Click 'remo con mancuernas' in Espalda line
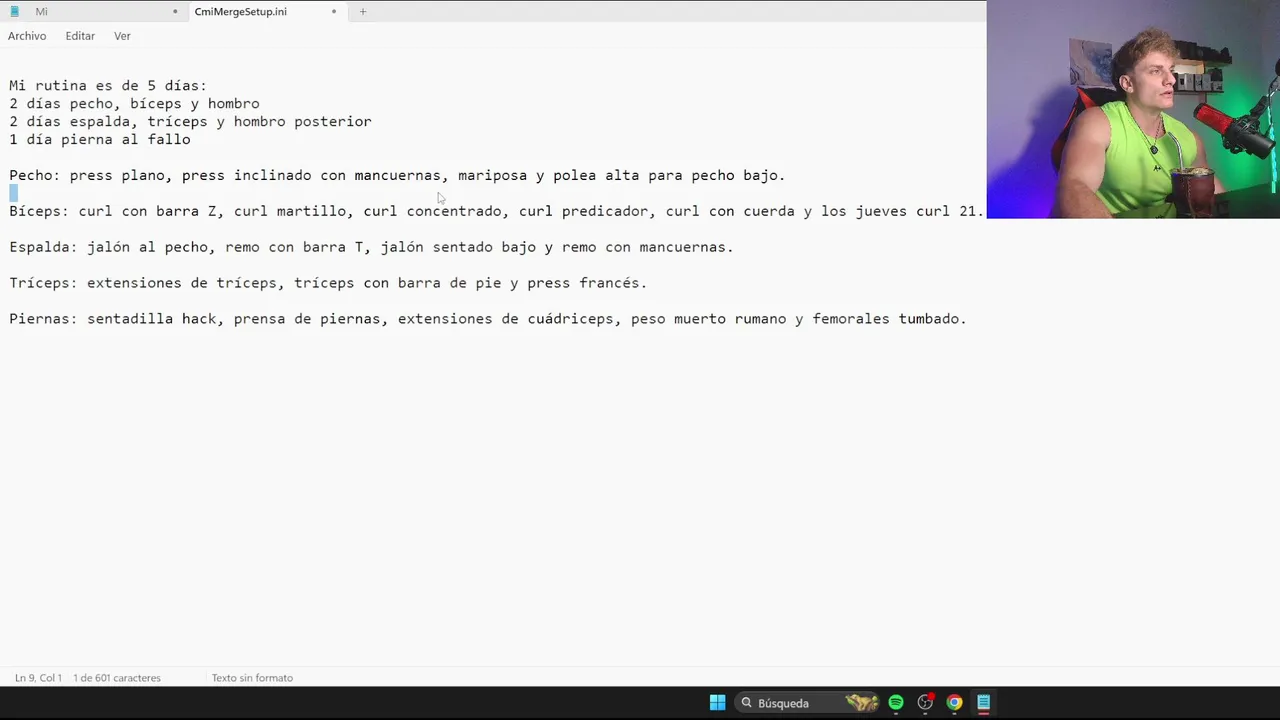The image size is (1280, 720). 643,248
